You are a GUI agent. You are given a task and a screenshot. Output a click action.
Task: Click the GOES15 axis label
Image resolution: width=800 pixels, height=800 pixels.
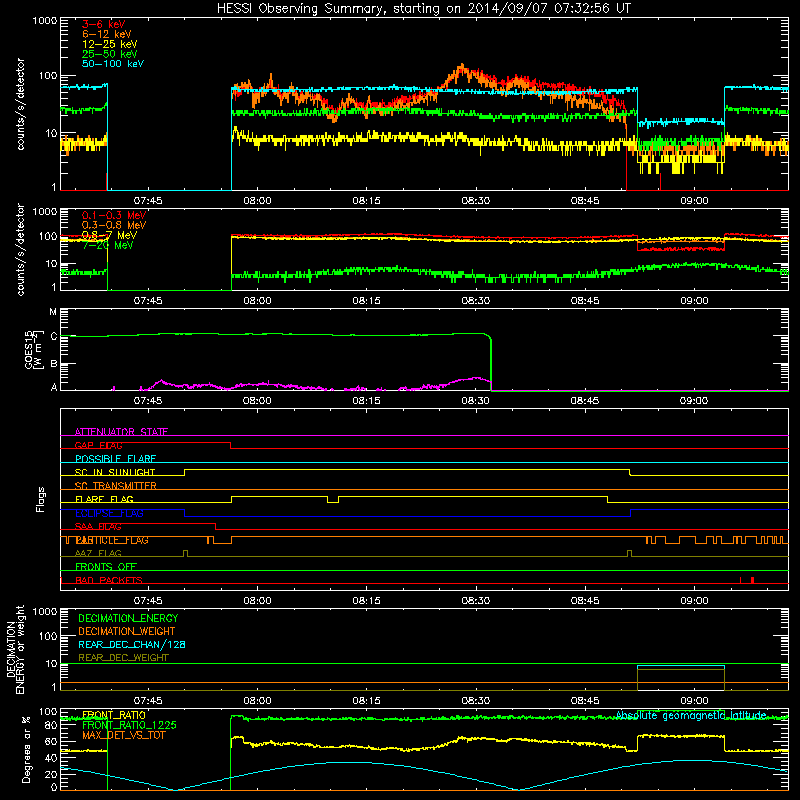(x=32, y=349)
